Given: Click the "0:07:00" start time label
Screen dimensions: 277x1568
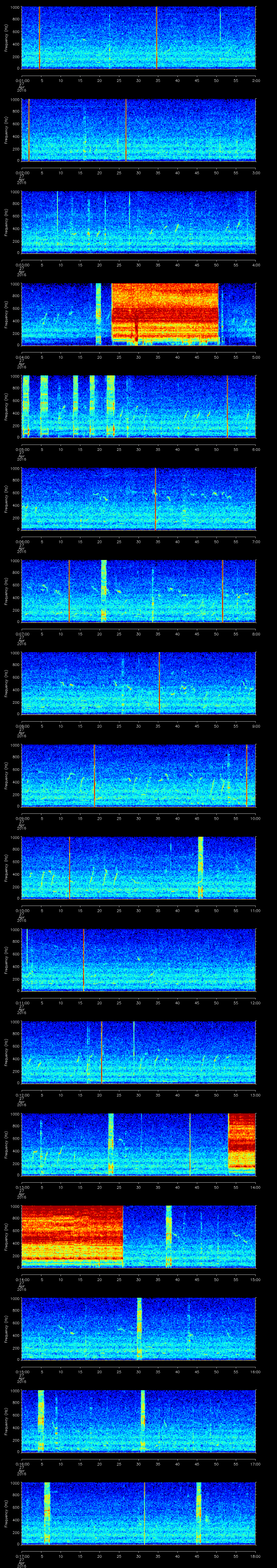Looking at the screenshot, I should pos(22,634).
